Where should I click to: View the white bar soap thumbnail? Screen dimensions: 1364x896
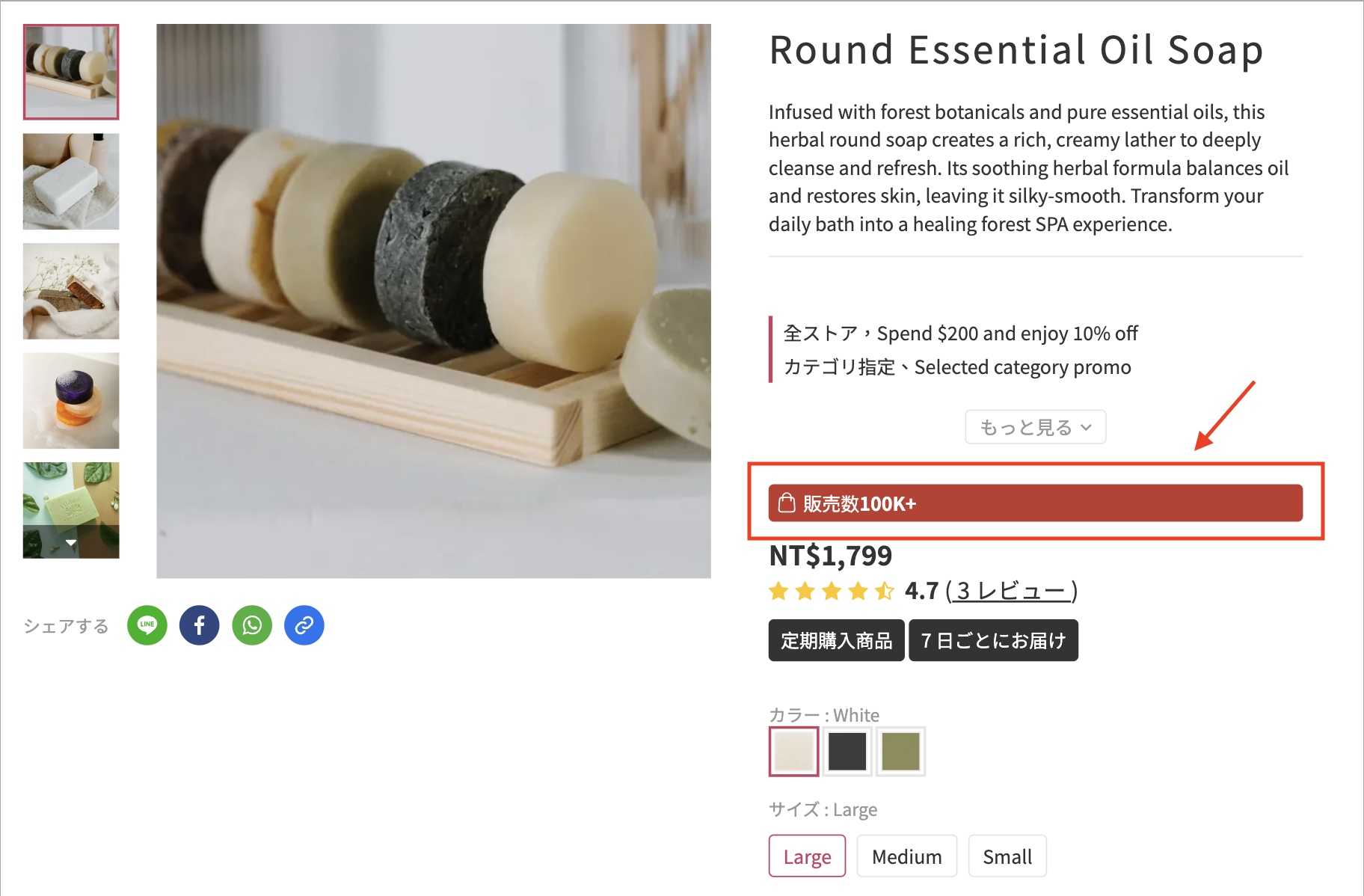click(x=71, y=182)
